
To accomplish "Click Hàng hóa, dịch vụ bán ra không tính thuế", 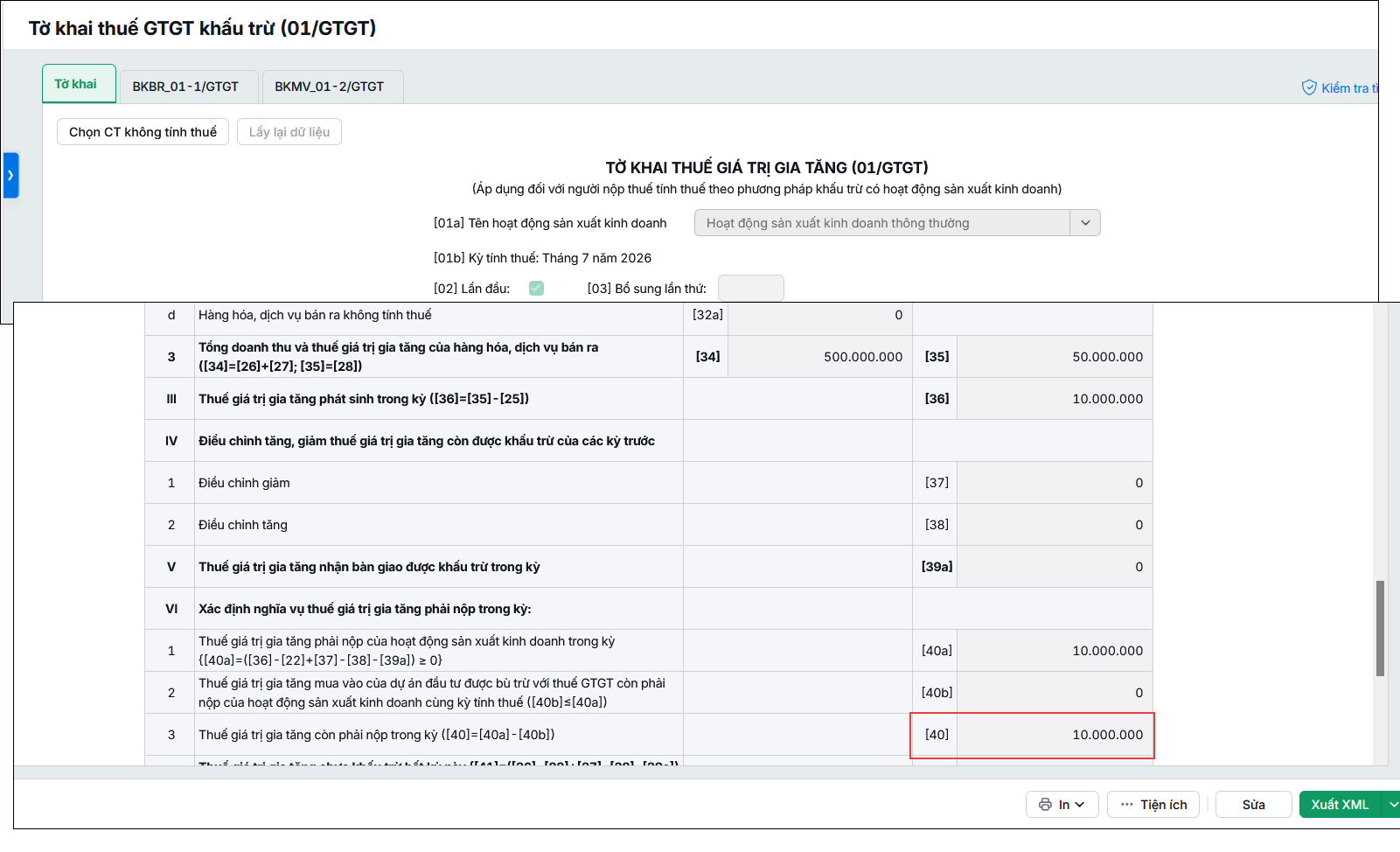I will 315,315.
